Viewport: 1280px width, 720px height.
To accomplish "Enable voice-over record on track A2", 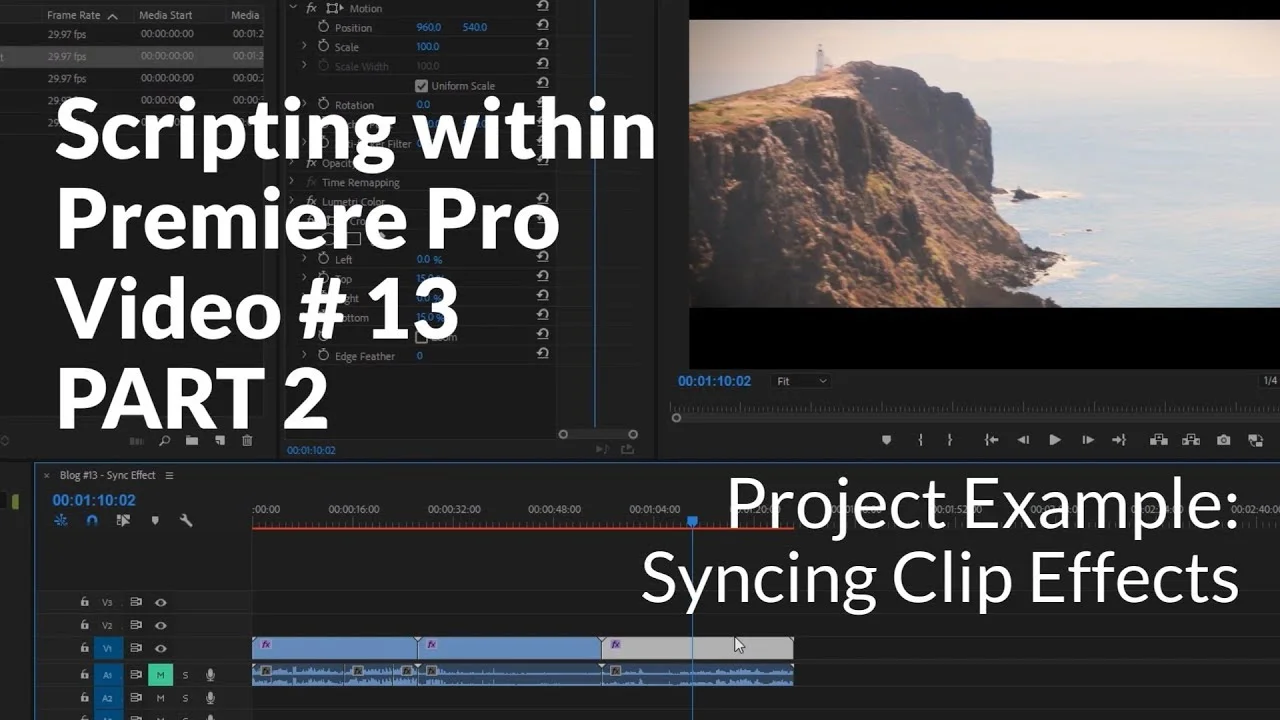I will (x=210, y=698).
